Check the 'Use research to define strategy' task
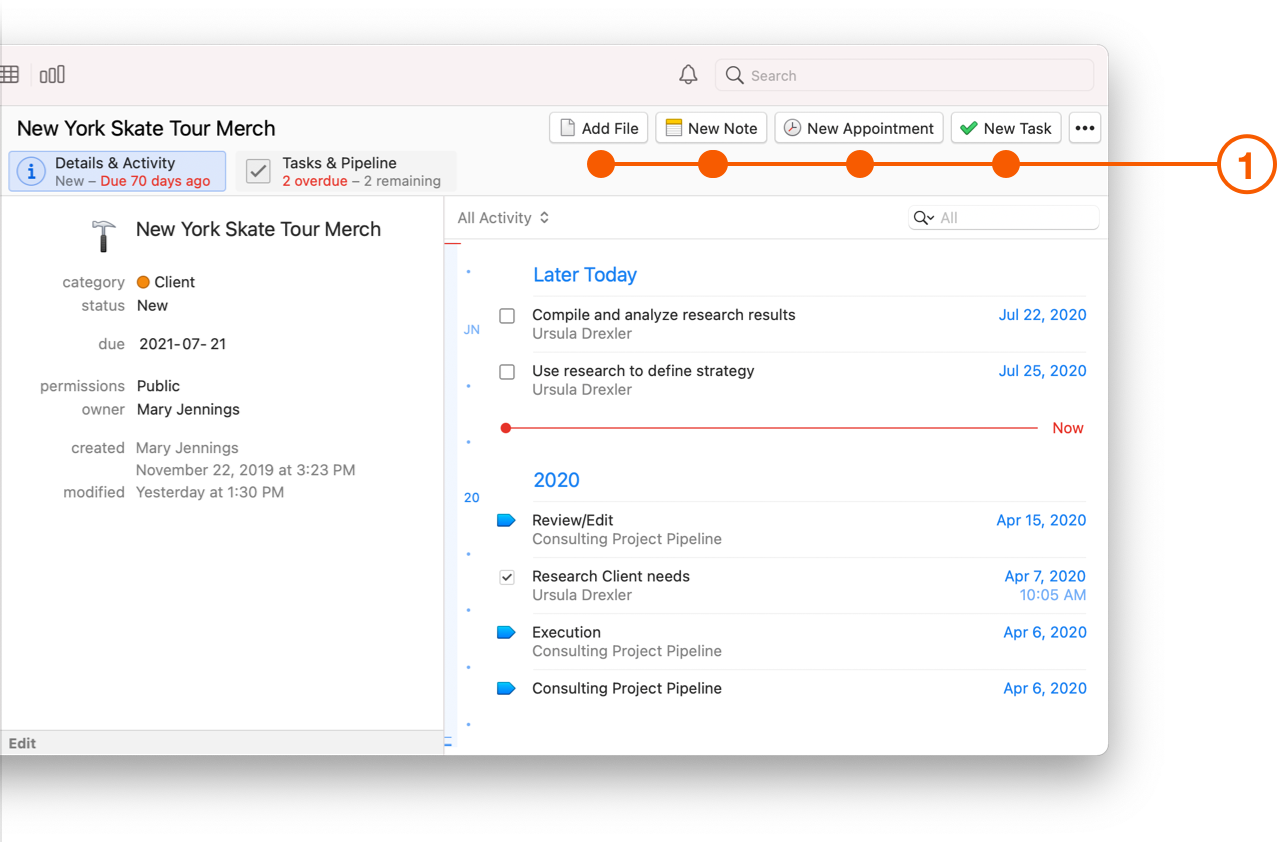 pos(507,371)
